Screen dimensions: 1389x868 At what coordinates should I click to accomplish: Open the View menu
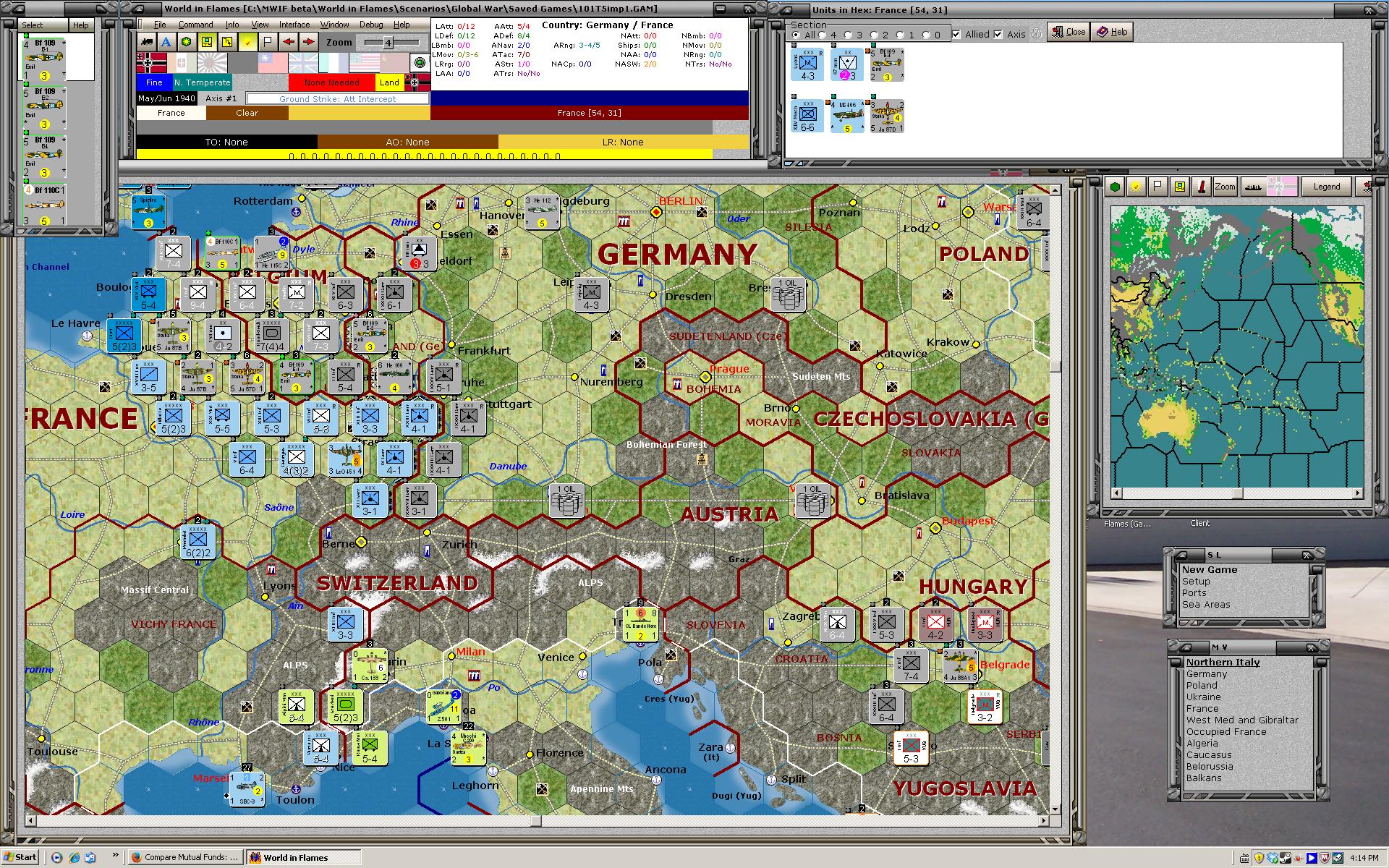tap(260, 25)
